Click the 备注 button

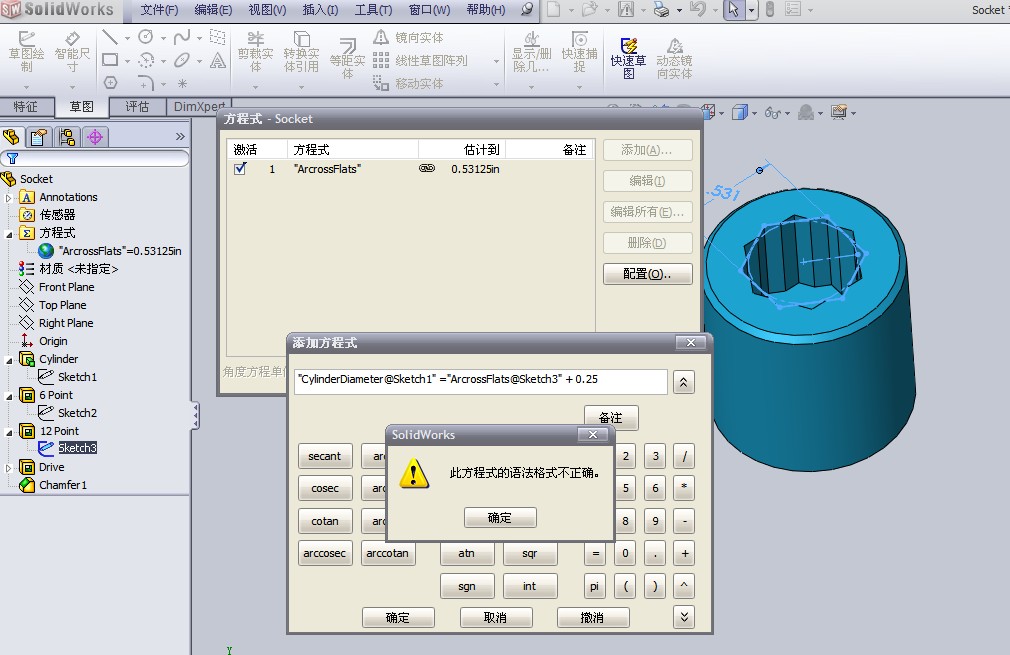pos(611,417)
